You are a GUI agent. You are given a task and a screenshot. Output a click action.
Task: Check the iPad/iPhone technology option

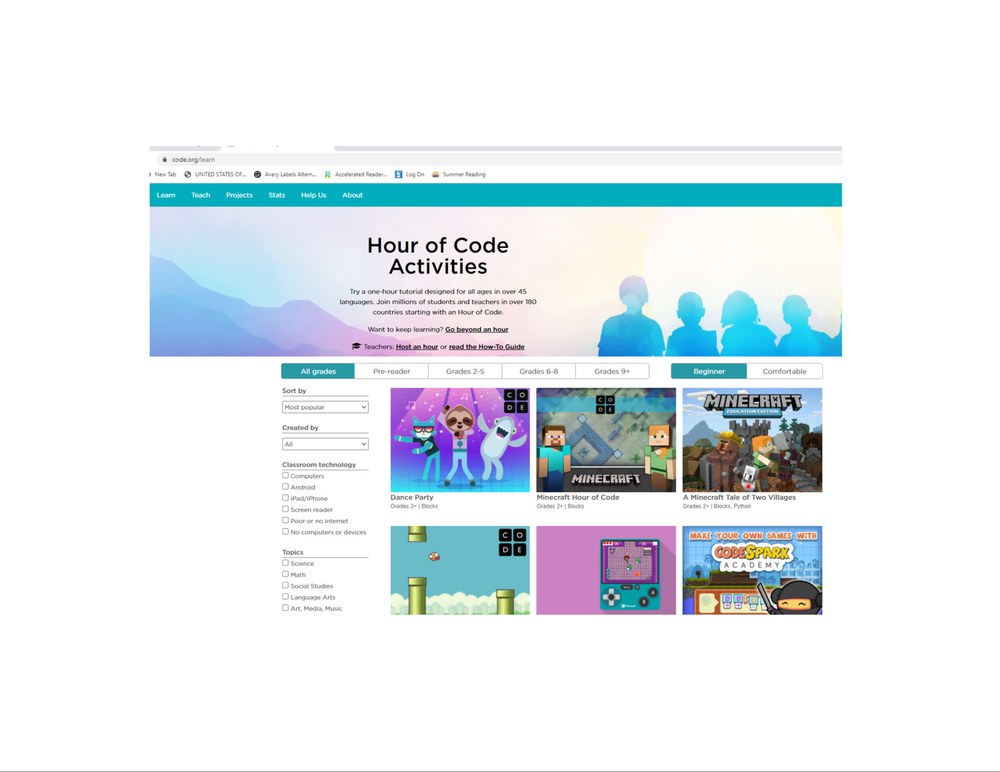[285, 498]
